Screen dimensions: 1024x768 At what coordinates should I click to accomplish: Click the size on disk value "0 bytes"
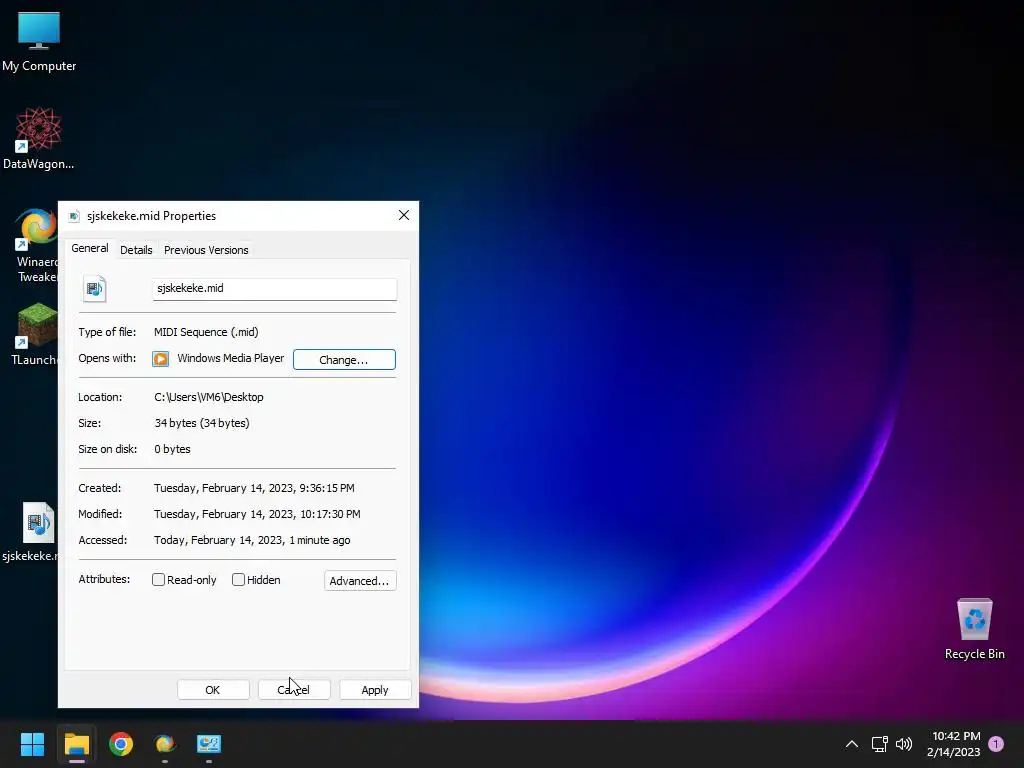172,449
